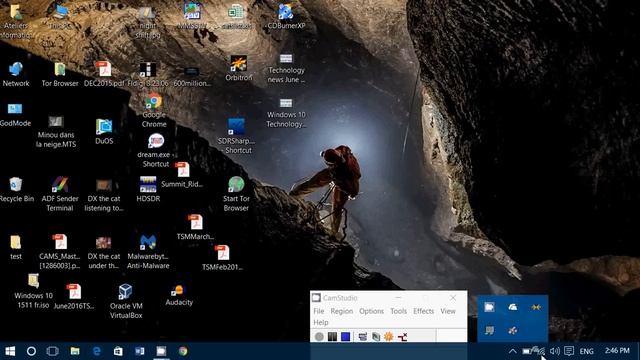Open the Help menu in CamStudio
The height and width of the screenshot is (360, 640).
[321, 322]
